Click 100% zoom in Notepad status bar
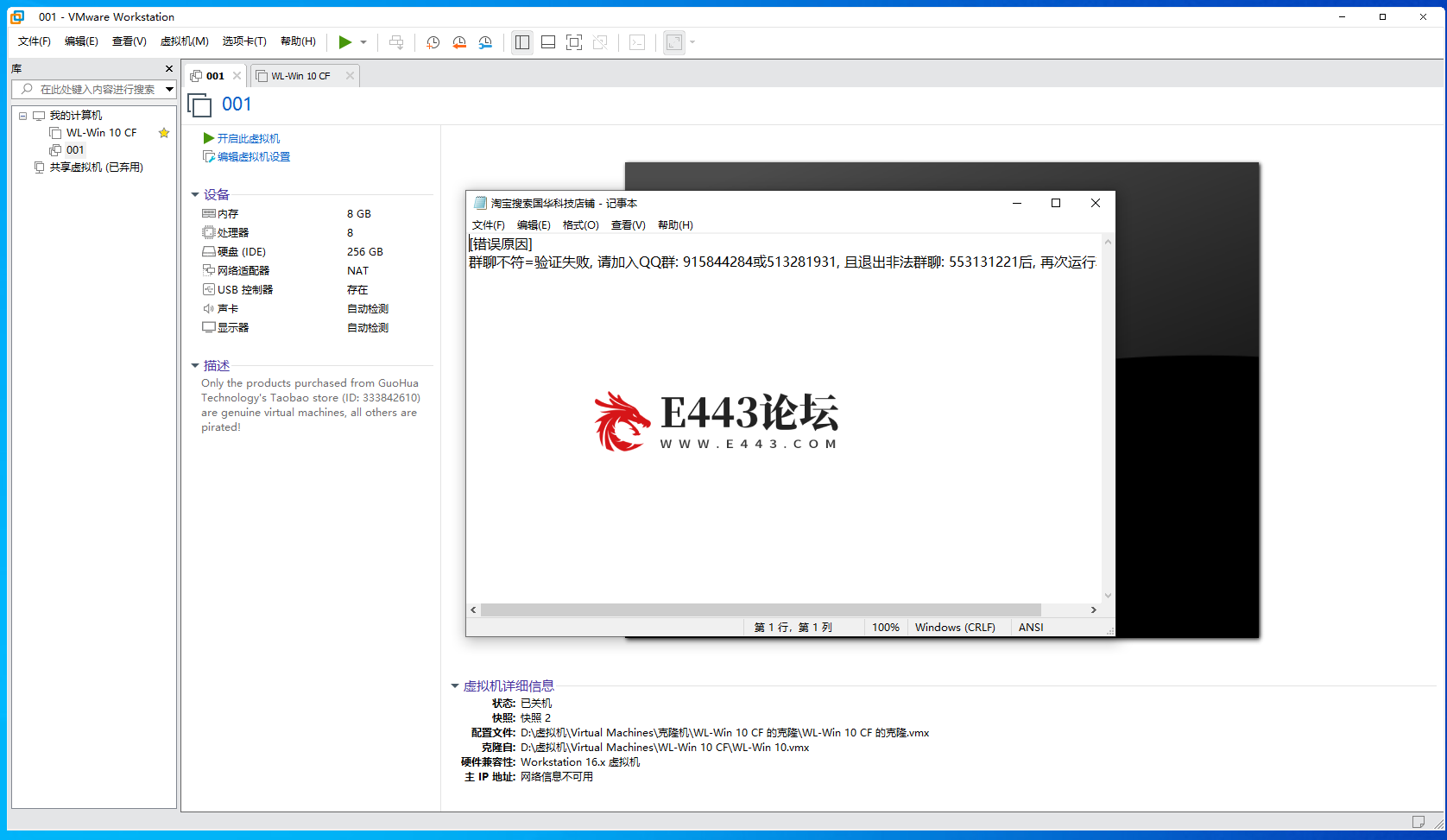The image size is (1447, 840). [x=886, y=628]
